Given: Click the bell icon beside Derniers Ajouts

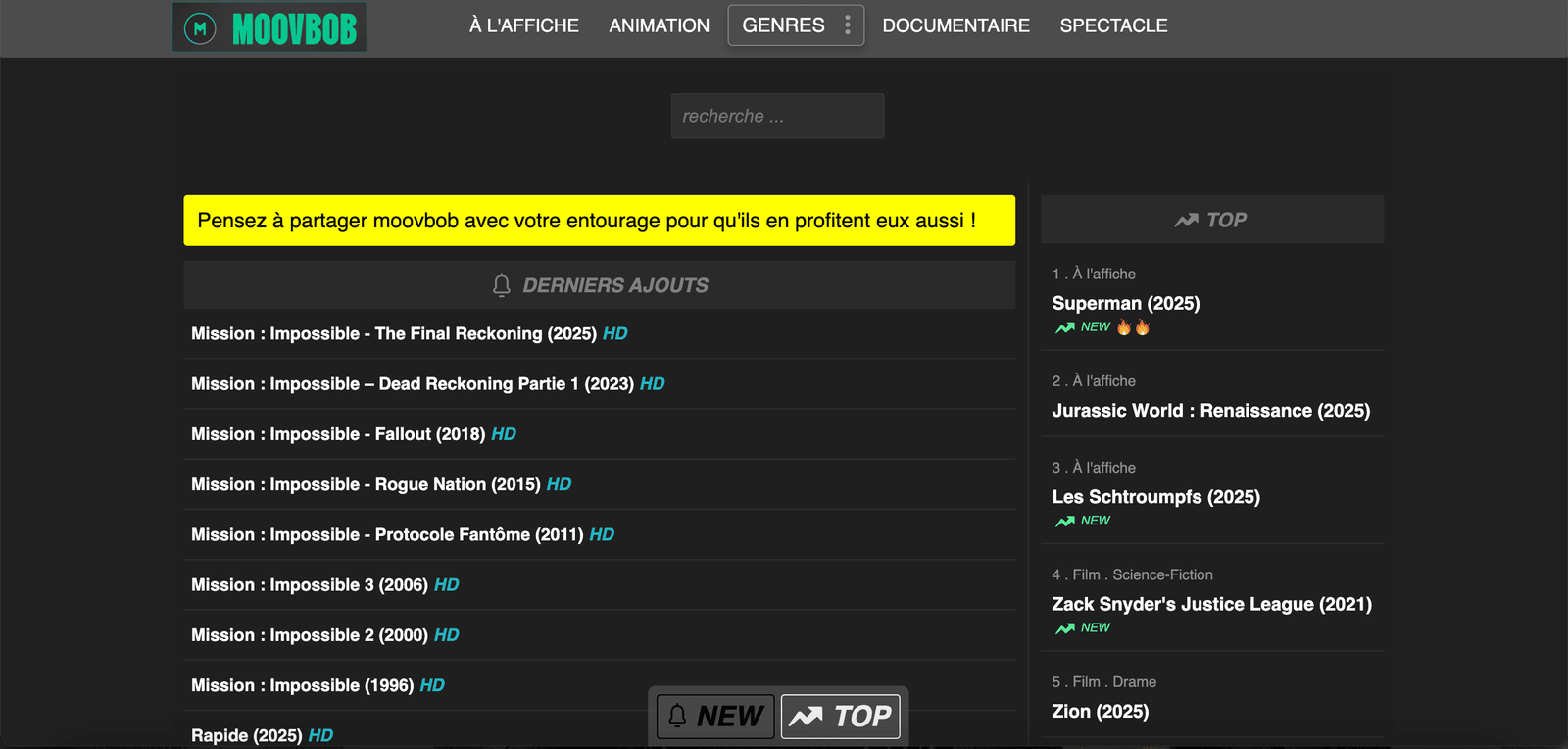Looking at the screenshot, I should coord(502,285).
